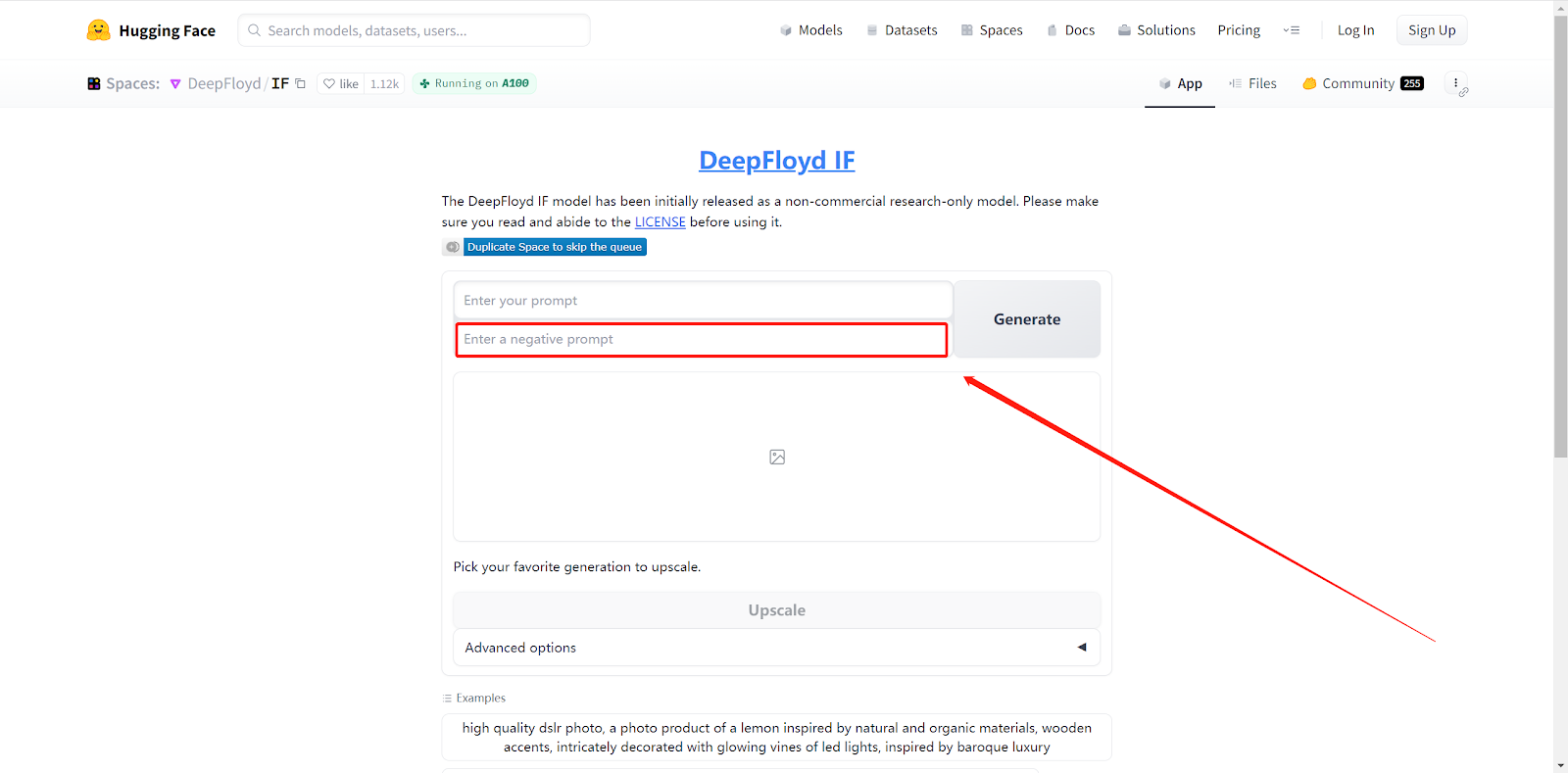Image resolution: width=1568 pixels, height=773 pixels.
Task: Go to Pricing page
Action: (1239, 30)
